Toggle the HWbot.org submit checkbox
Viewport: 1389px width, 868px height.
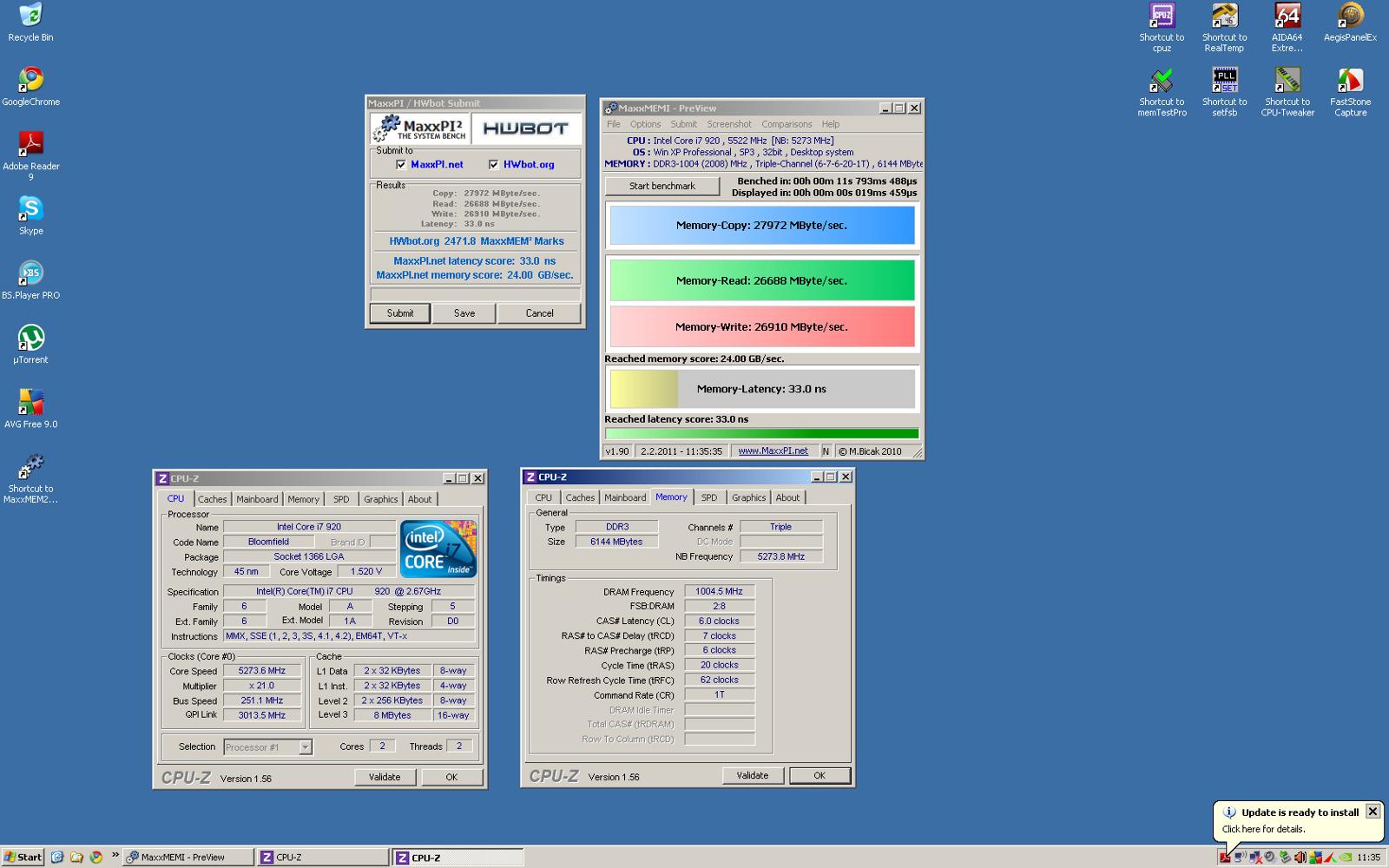[x=493, y=164]
